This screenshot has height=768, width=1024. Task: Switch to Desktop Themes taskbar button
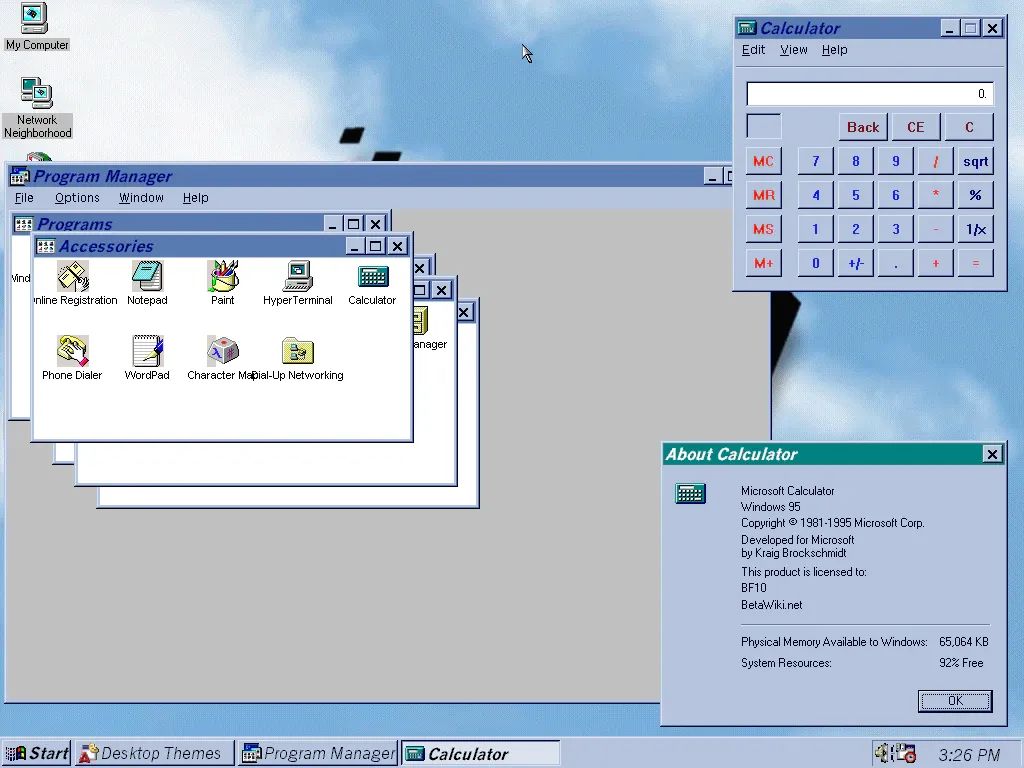[x=154, y=754]
